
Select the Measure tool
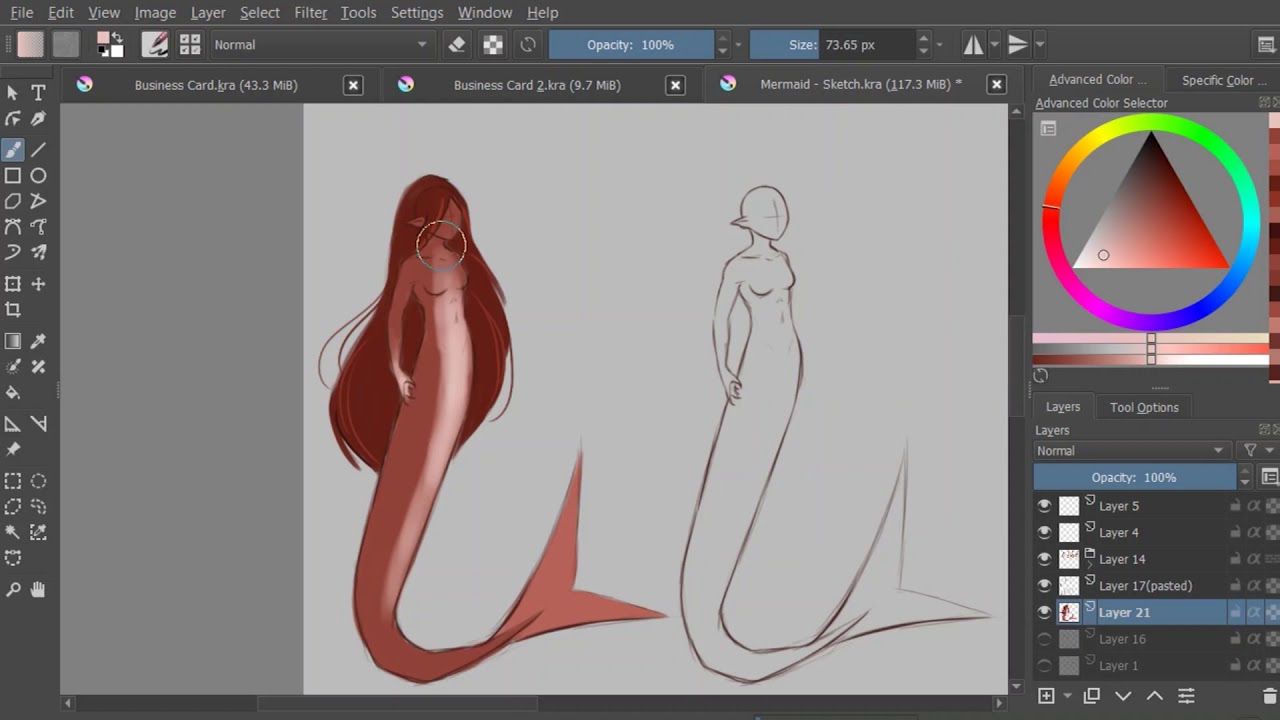(38, 424)
